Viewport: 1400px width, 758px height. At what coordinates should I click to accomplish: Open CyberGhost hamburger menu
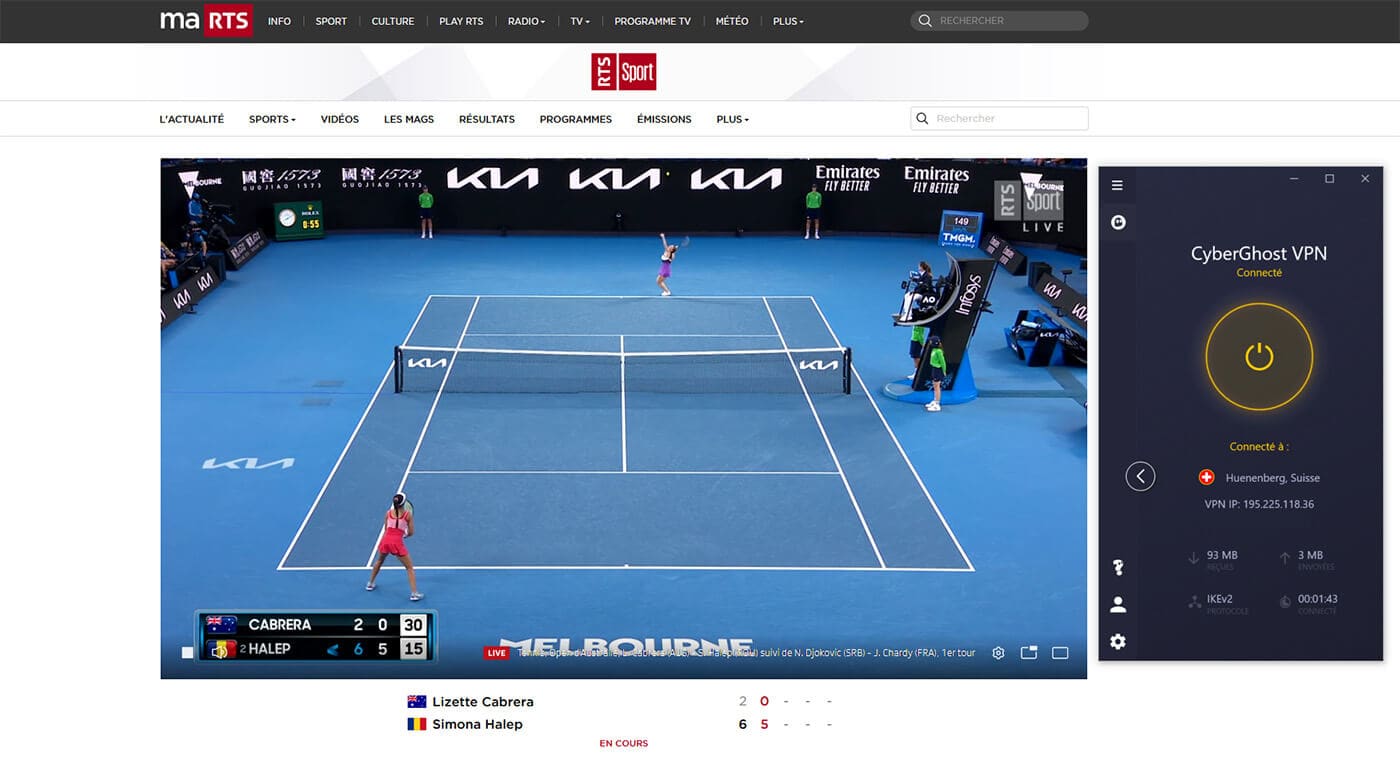tap(1117, 185)
